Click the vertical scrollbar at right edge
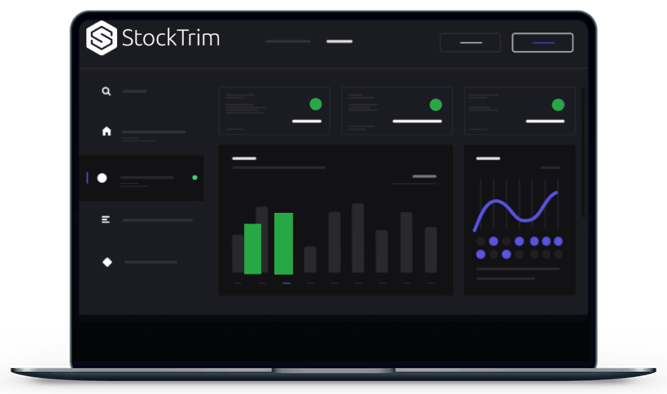 583,152
